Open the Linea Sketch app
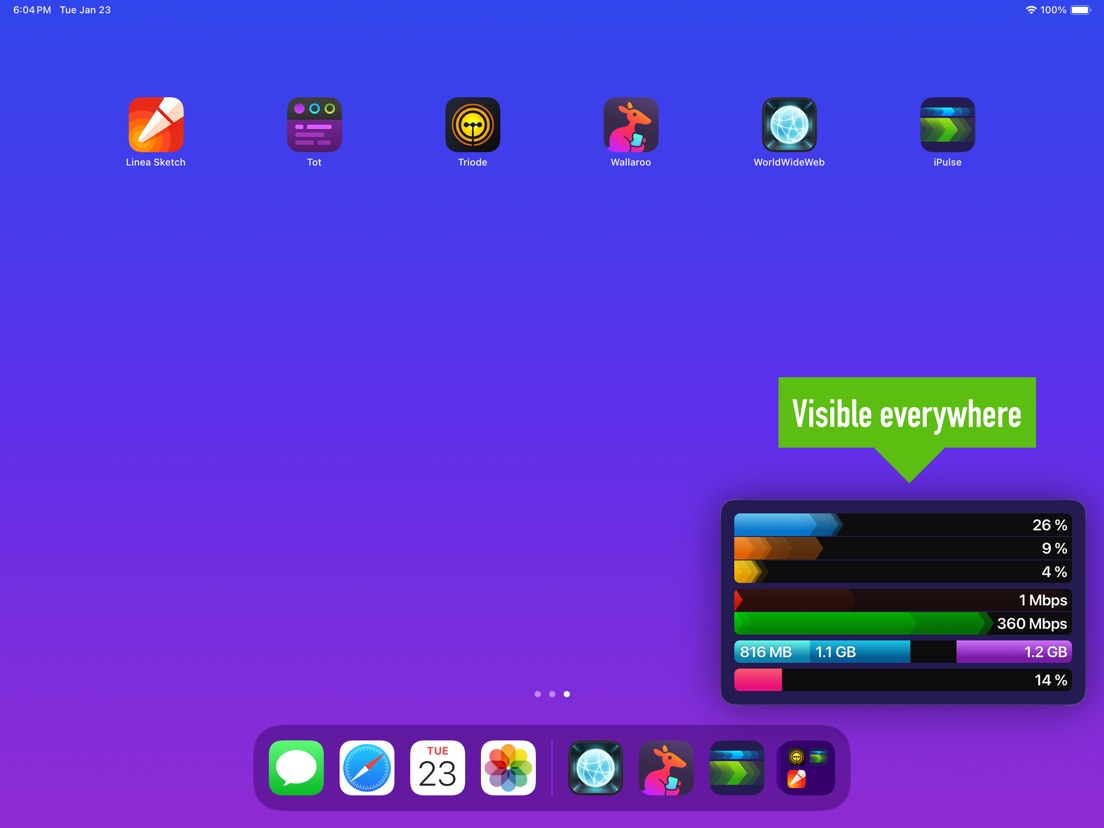1104x828 pixels. (x=156, y=125)
